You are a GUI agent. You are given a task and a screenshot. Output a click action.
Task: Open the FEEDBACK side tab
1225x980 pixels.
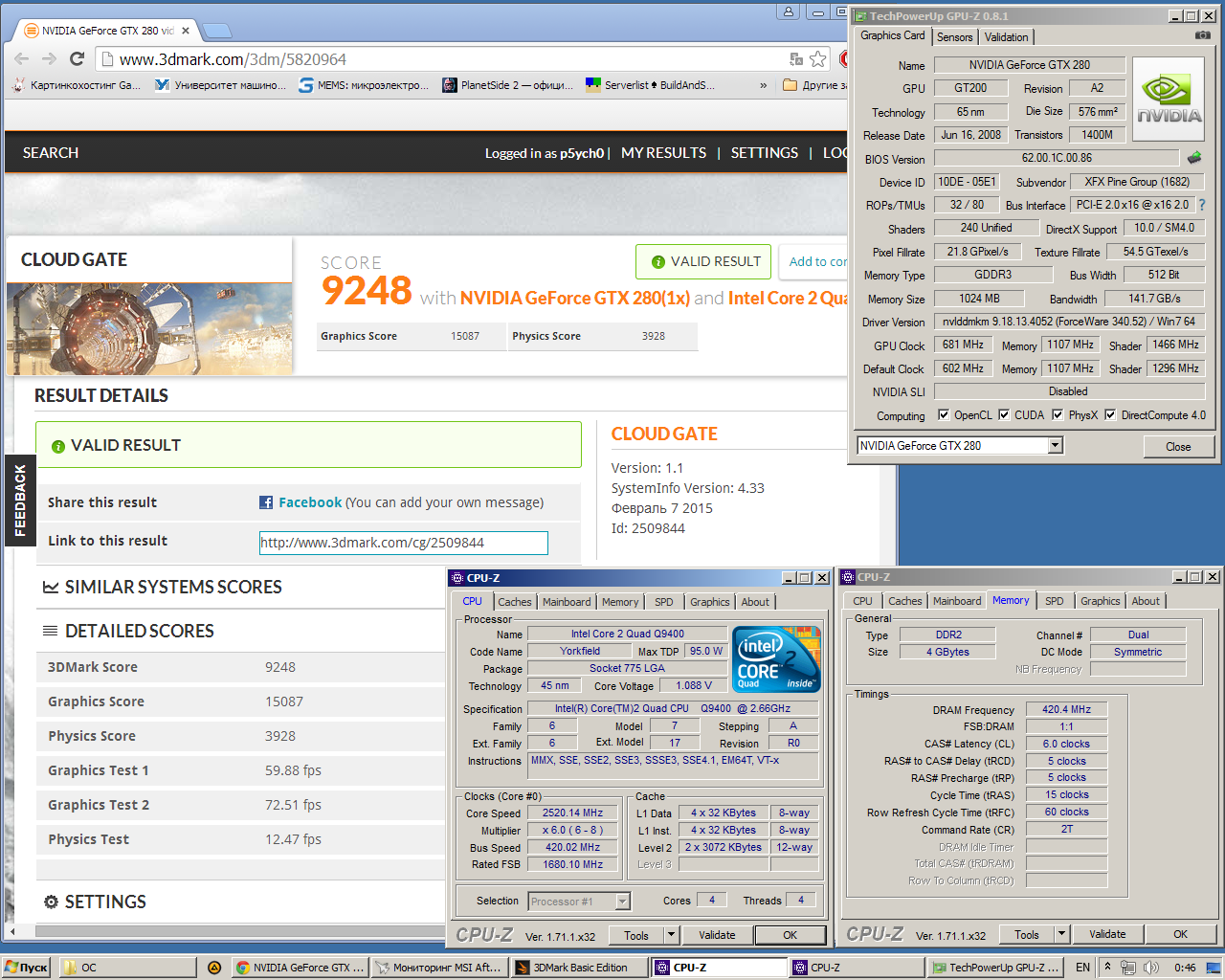[x=20, y=501]
